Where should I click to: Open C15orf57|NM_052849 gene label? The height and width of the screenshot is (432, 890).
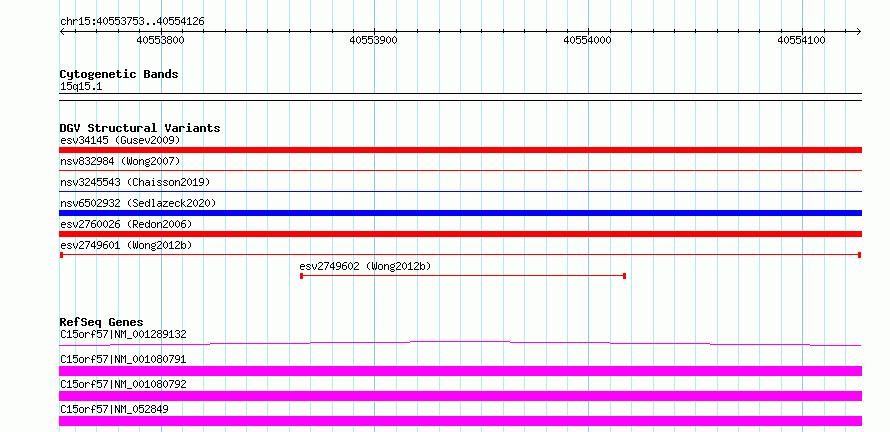(x=114, y=409)
